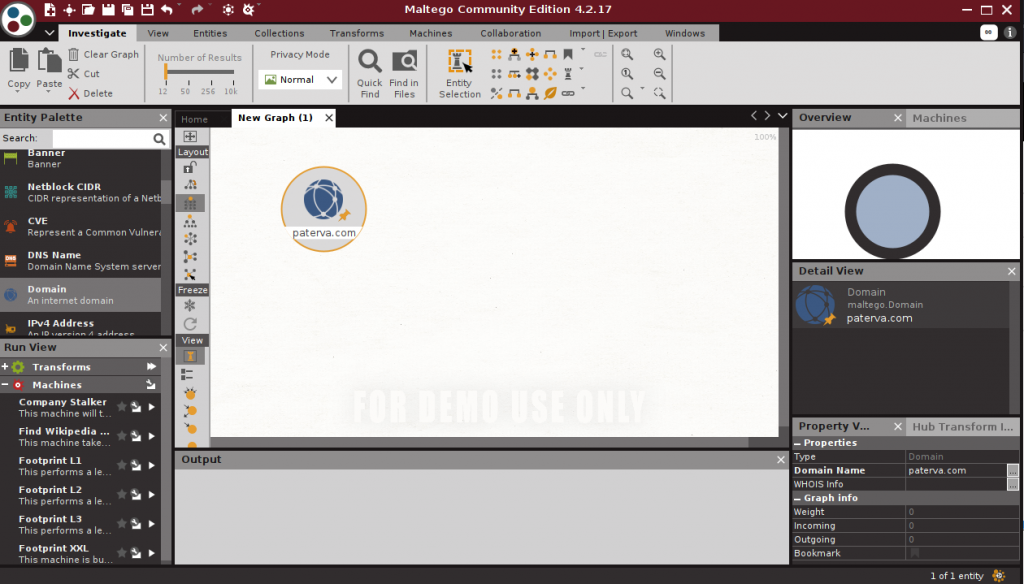Select the circular layout mode icon
The height and width of the screenshot is (584, 1024).
[x=190, y=239]
